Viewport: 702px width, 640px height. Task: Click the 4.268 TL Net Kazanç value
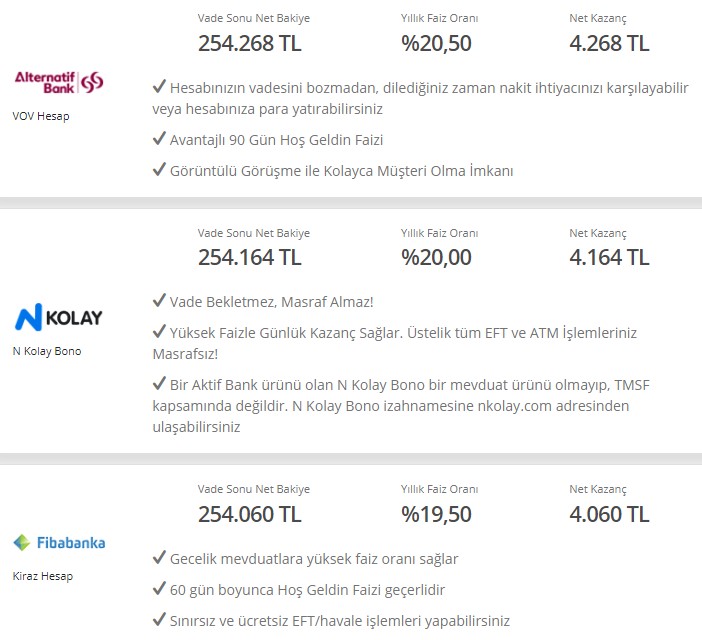[609, 43]
